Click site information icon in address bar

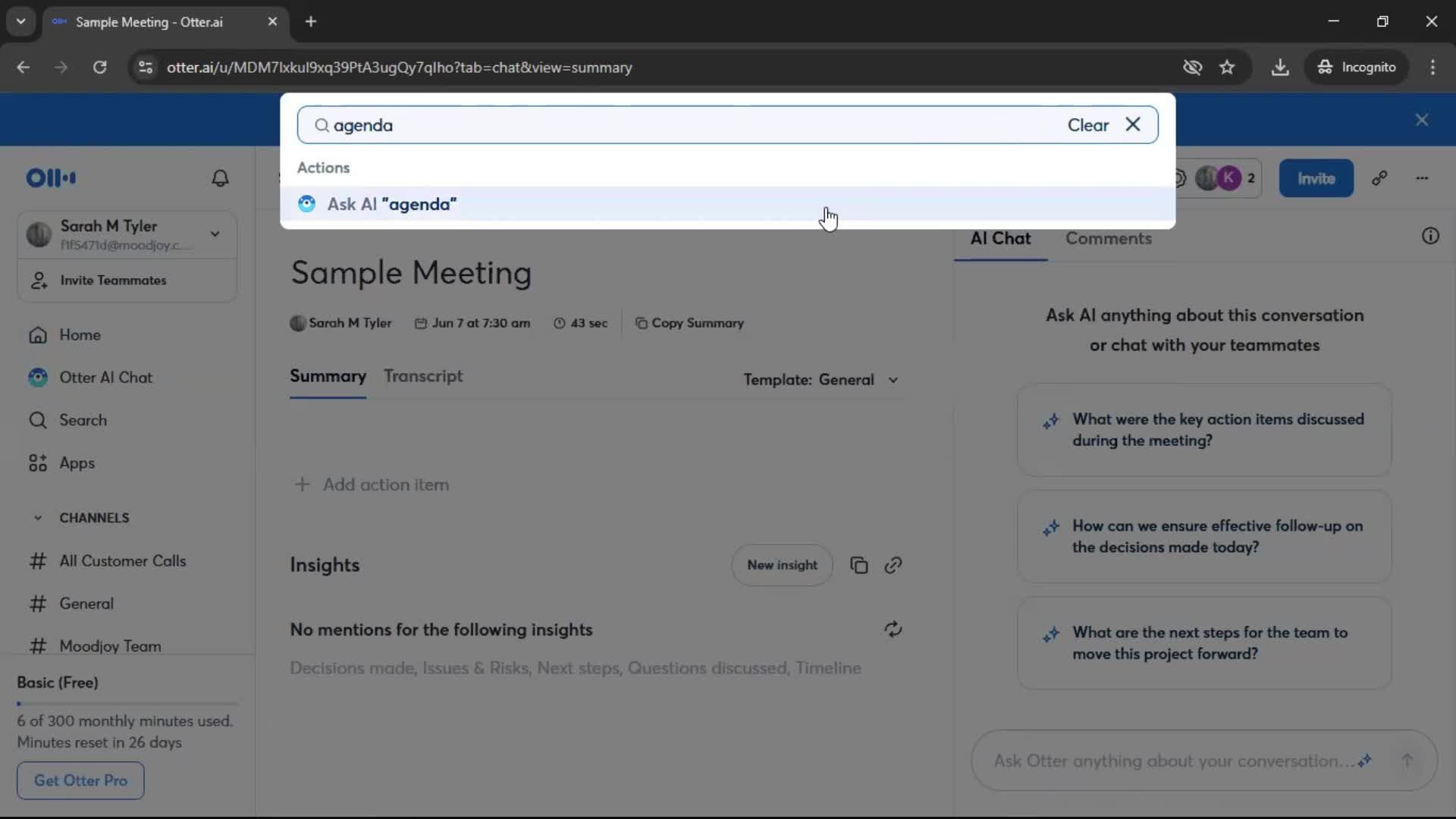[146, 67]
